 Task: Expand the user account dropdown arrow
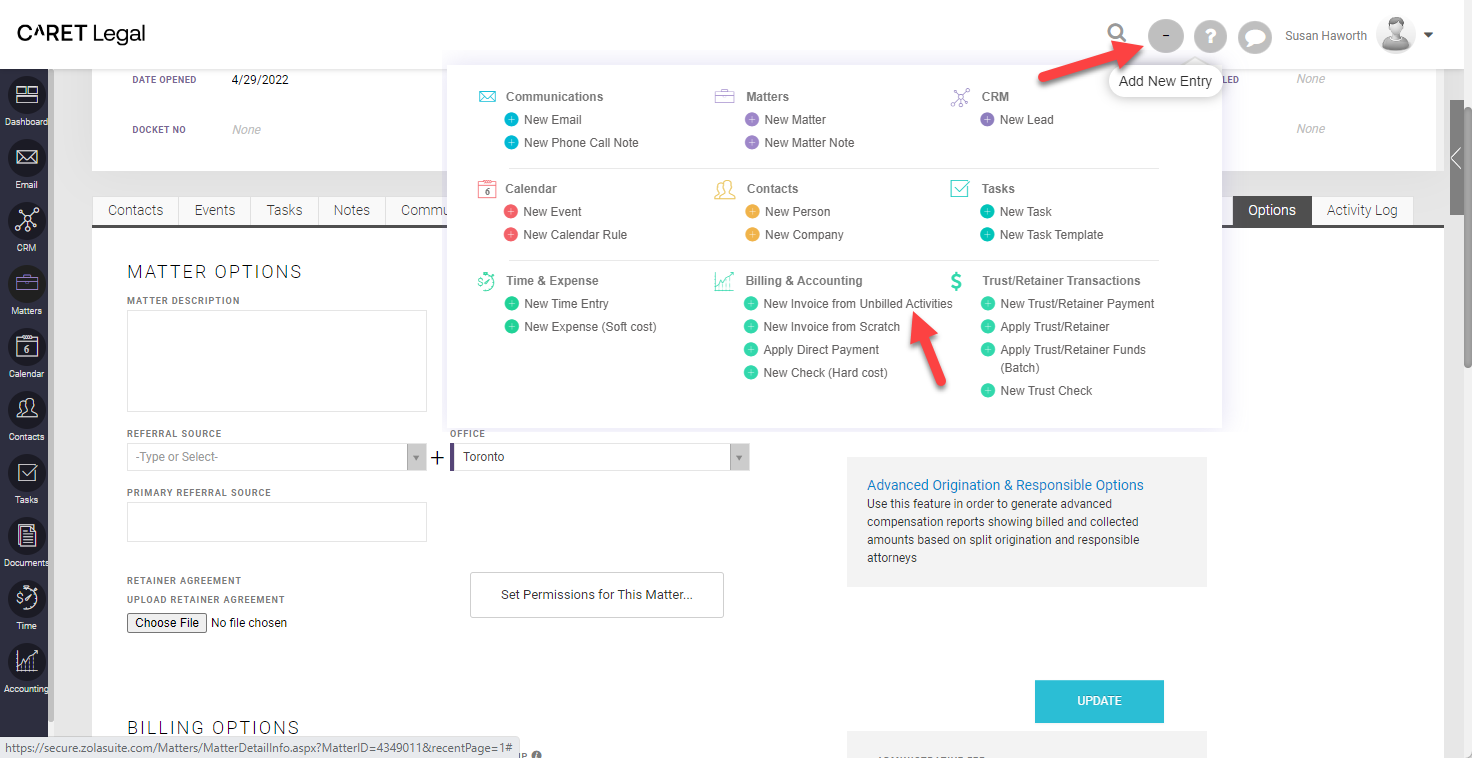1429,35
